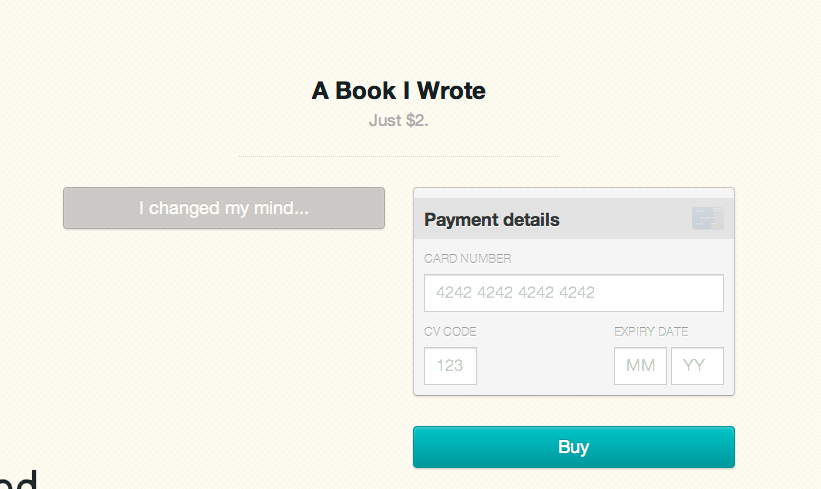Click the teal Buy button
Screen dimensions: 821x489
(573, 447)
